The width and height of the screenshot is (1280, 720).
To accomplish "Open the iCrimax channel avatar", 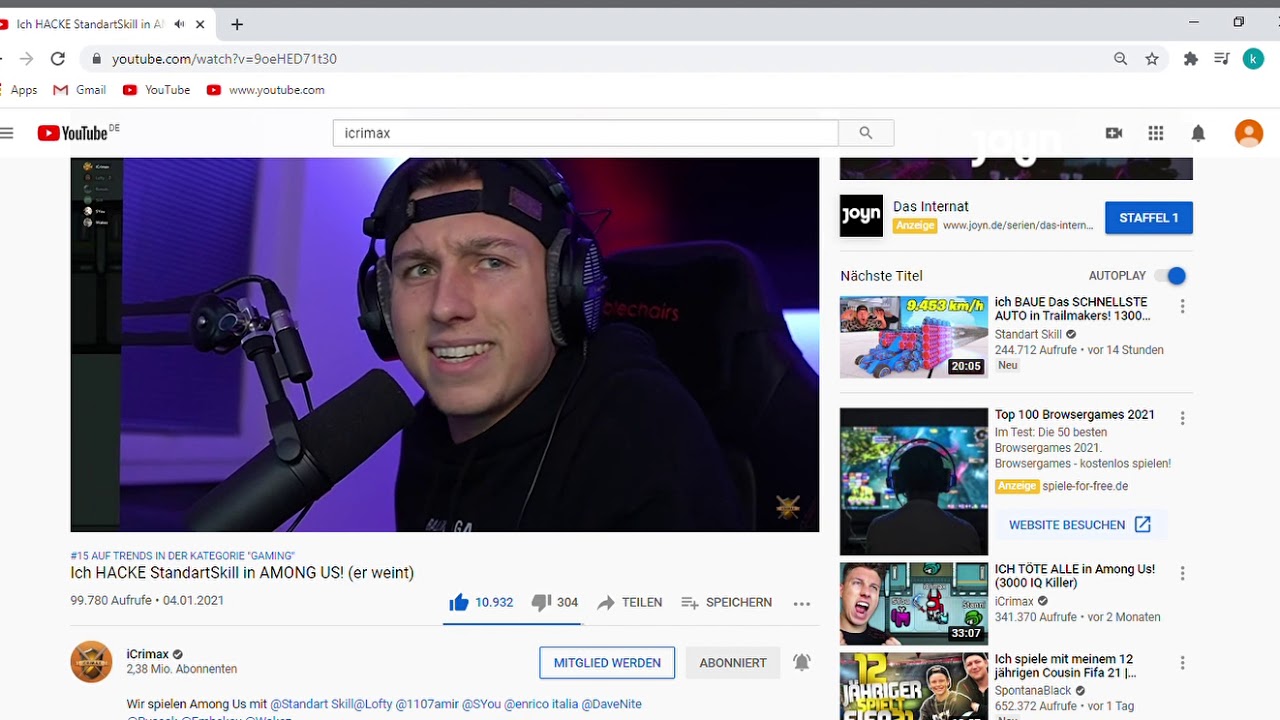I will pos(91,662).
